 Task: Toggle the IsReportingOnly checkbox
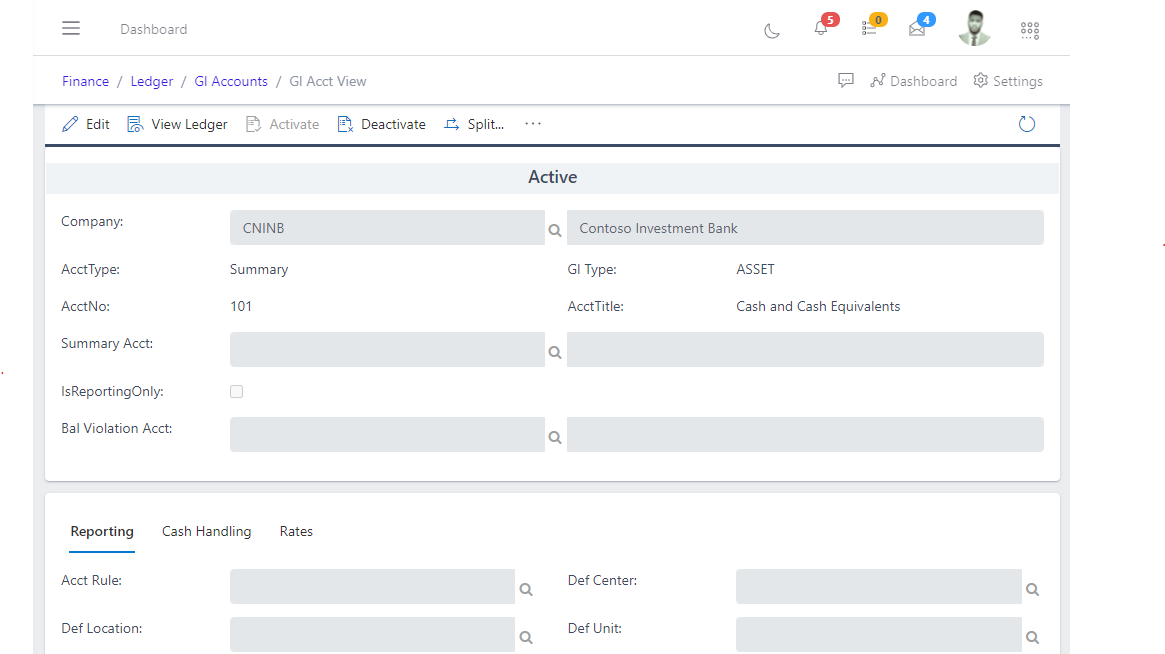236,391
